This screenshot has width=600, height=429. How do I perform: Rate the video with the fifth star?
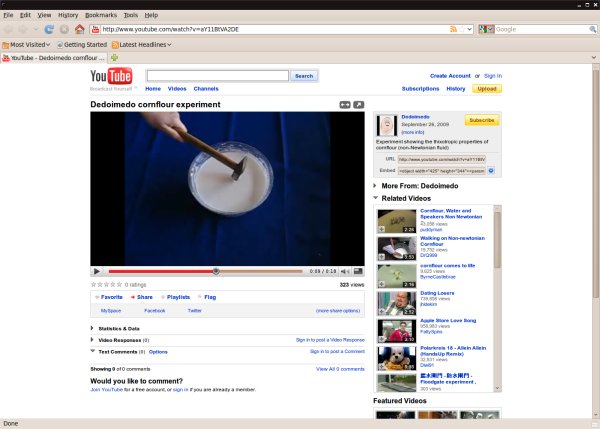coord(119,284)
